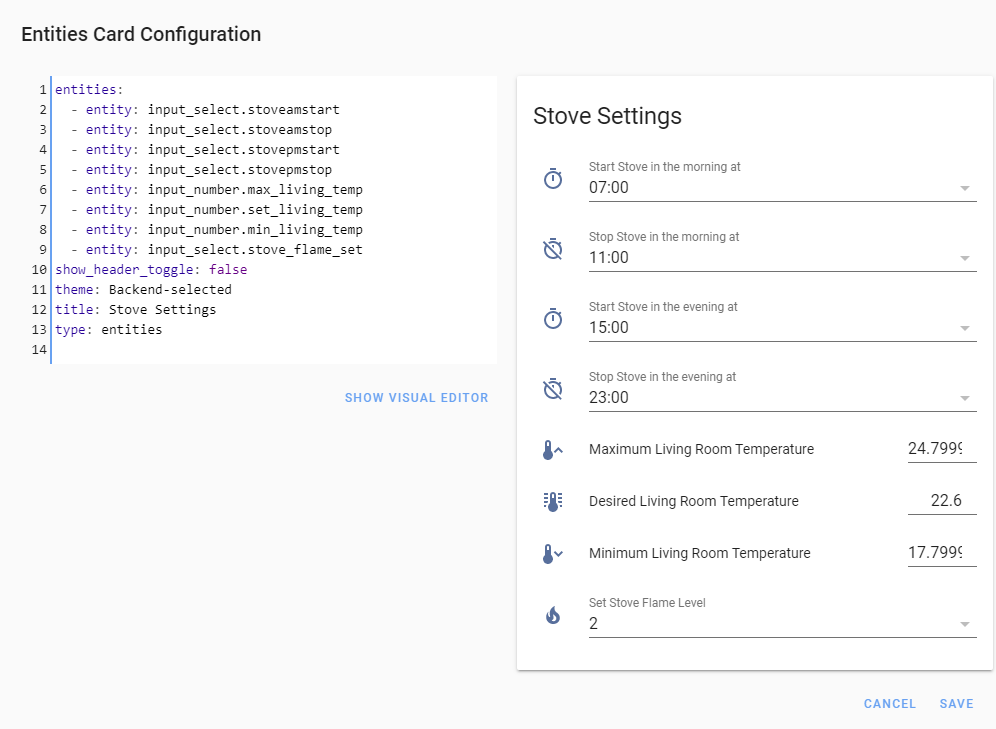996x729 pixels.
Task: Open the Start Stove in the morning dropdown
Action: pyautogui.click(x=782, y=180)
